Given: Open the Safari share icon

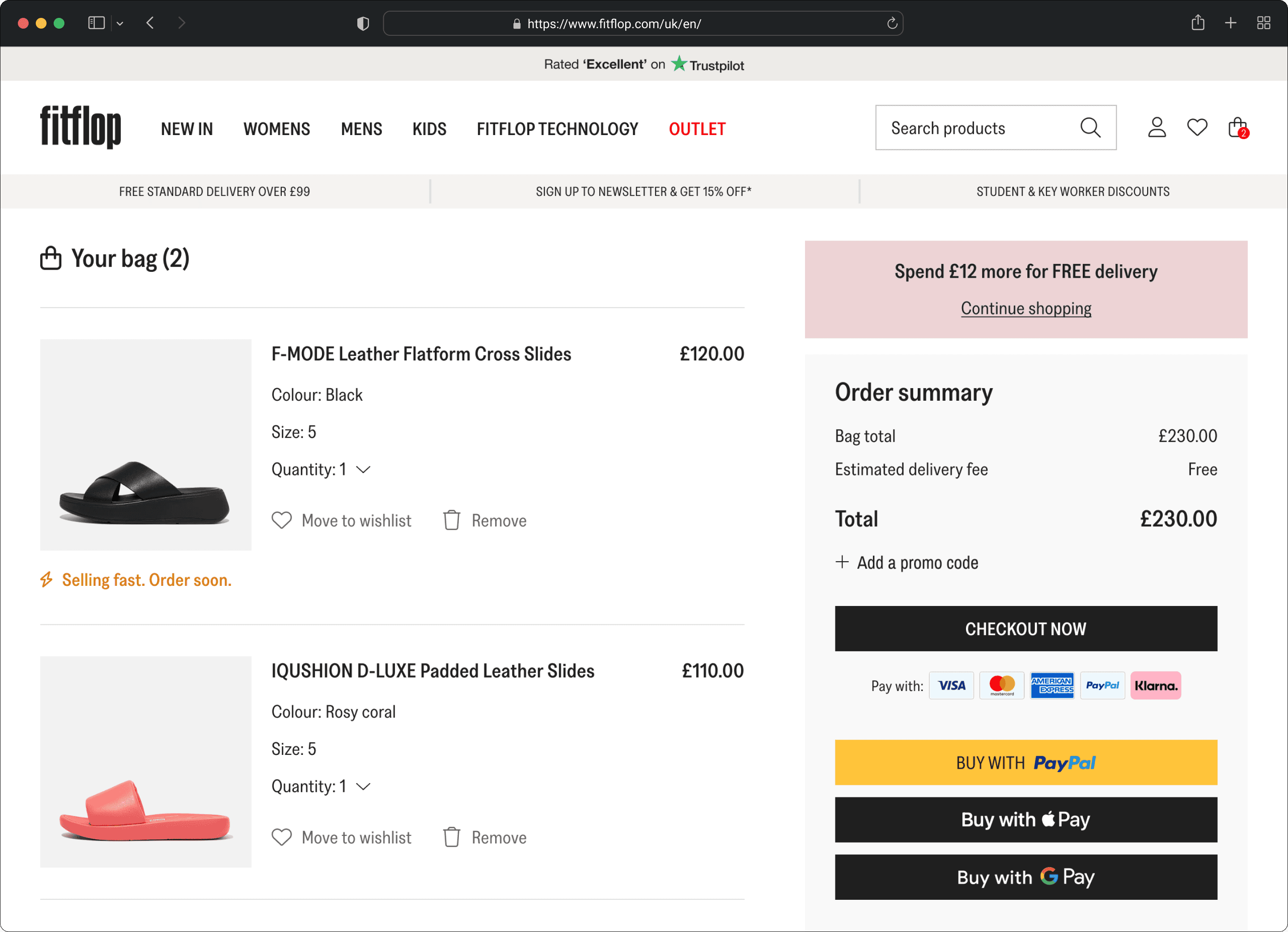Looking at the screenshot, I should 1198,23.
